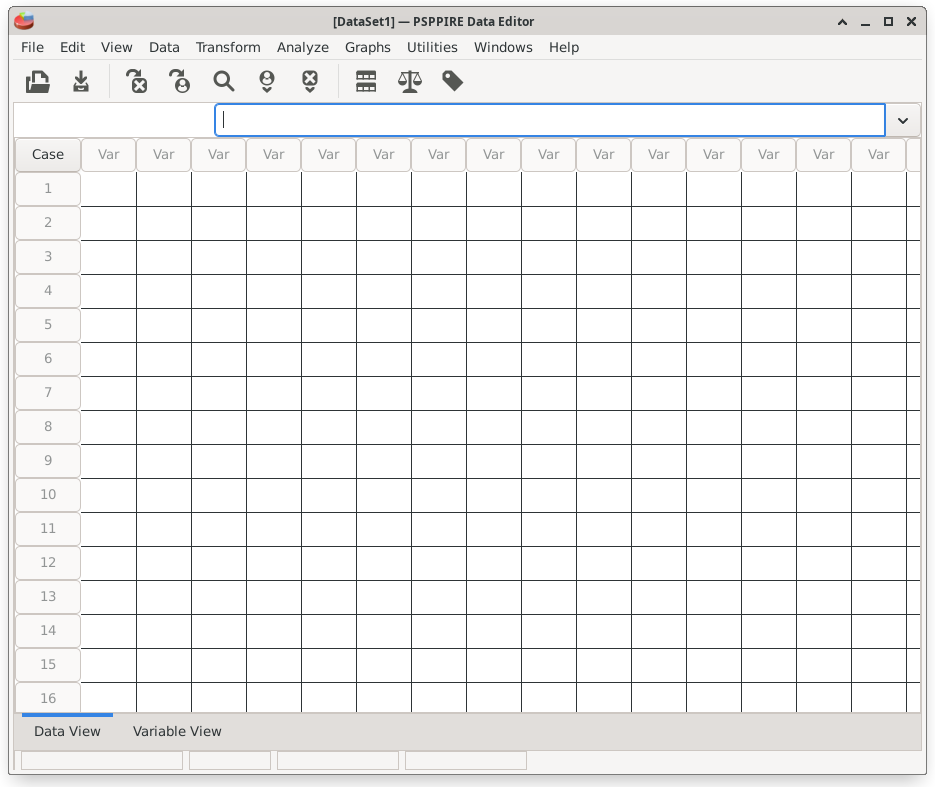This screenshot has height=787, width=935.
Task: Click the Find magnifying glass icon
Action: pyautogui.click(x=223, y=82)
